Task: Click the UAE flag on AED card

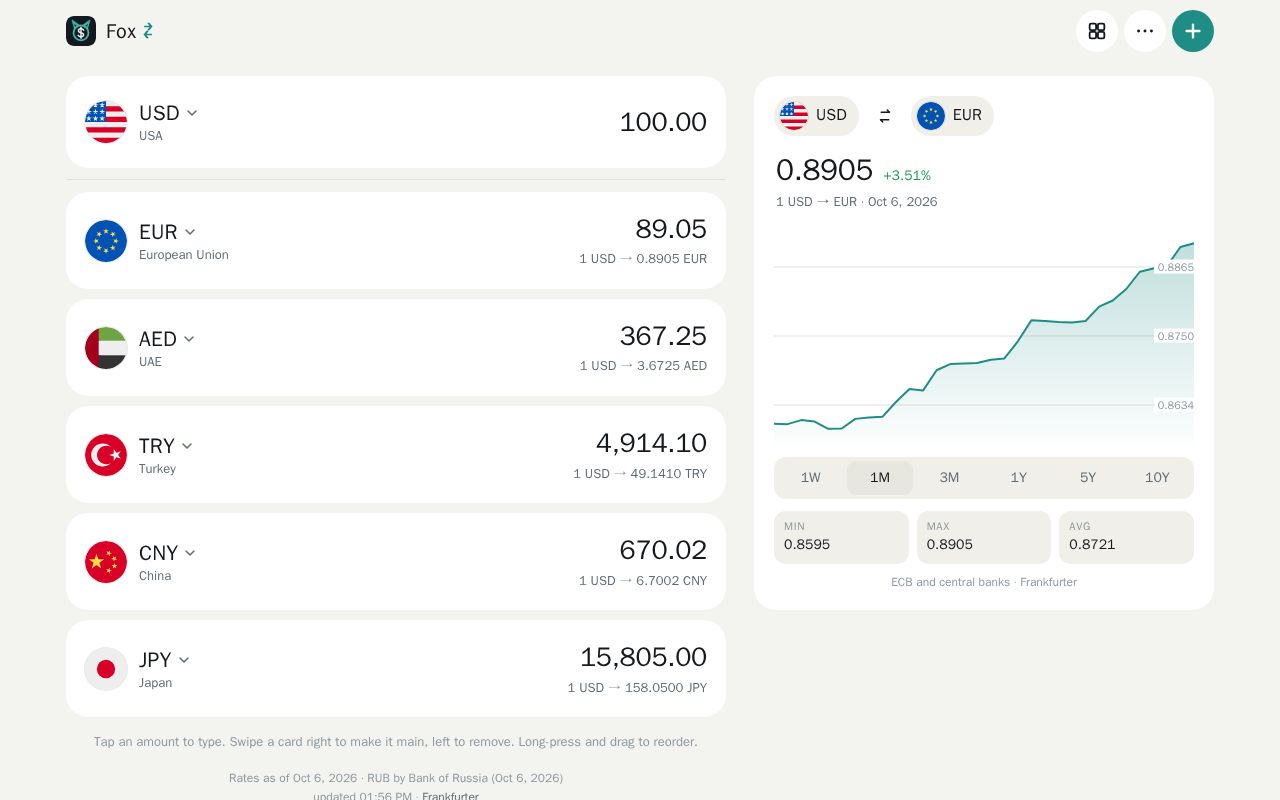Action: click(x=106, y=348)
